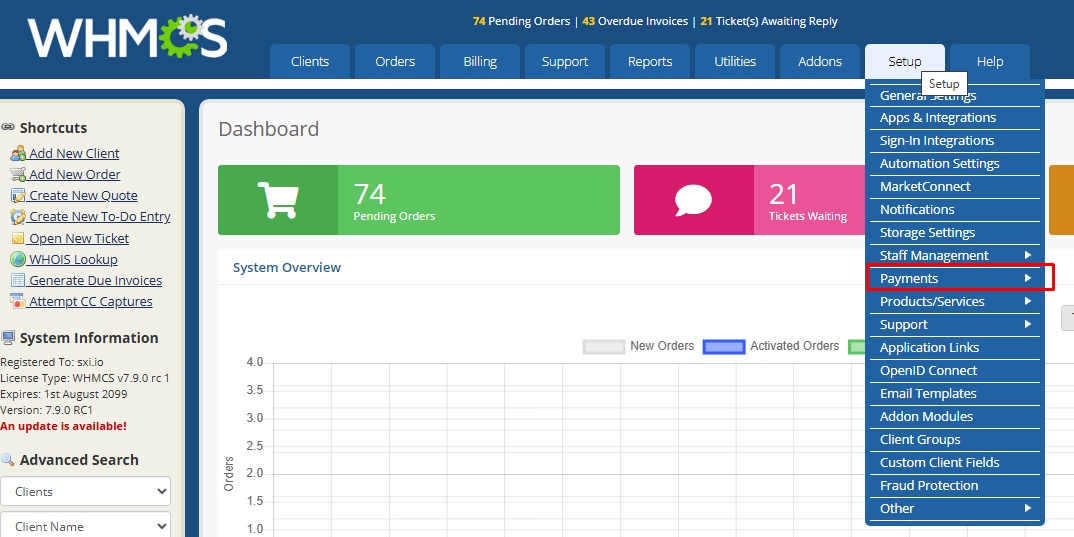Select Apps & Integrations menu item

[x=956, y=118]
